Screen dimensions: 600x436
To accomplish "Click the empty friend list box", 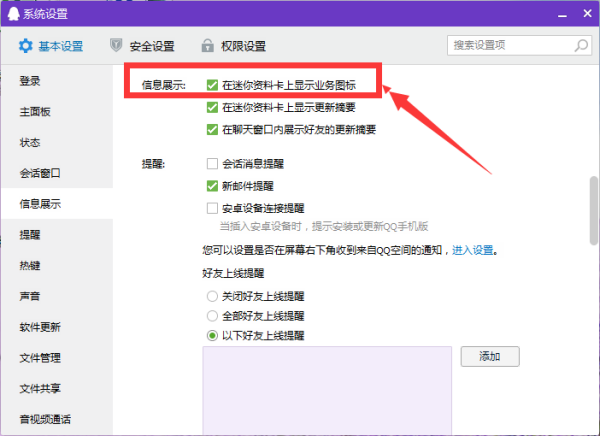I will (x=327, y=390).
